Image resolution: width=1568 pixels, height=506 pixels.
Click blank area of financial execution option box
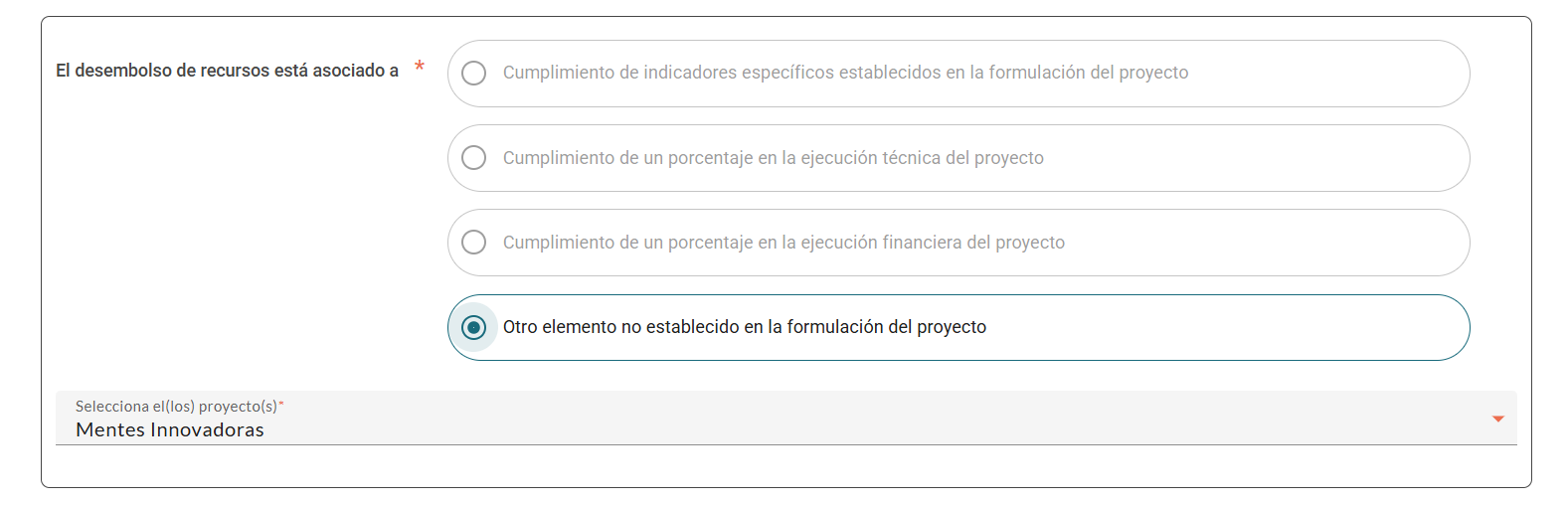1263,243
